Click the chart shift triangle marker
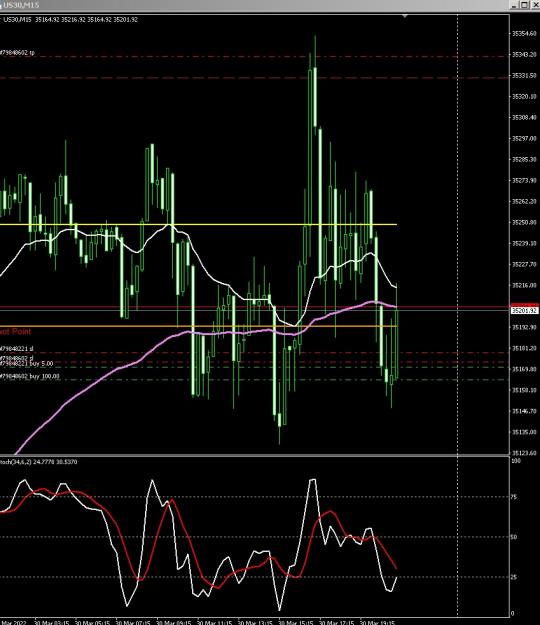 pyautogui.click(x=405, y=16)
